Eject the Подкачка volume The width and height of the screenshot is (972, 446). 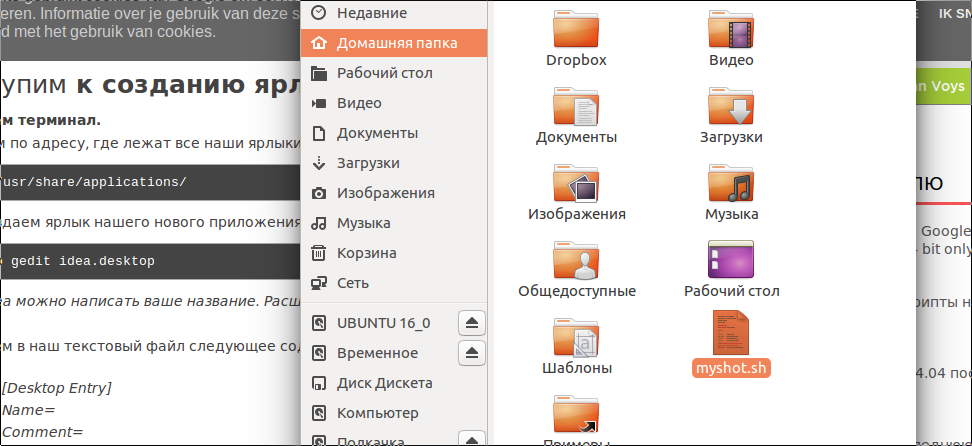coord(472,438)
